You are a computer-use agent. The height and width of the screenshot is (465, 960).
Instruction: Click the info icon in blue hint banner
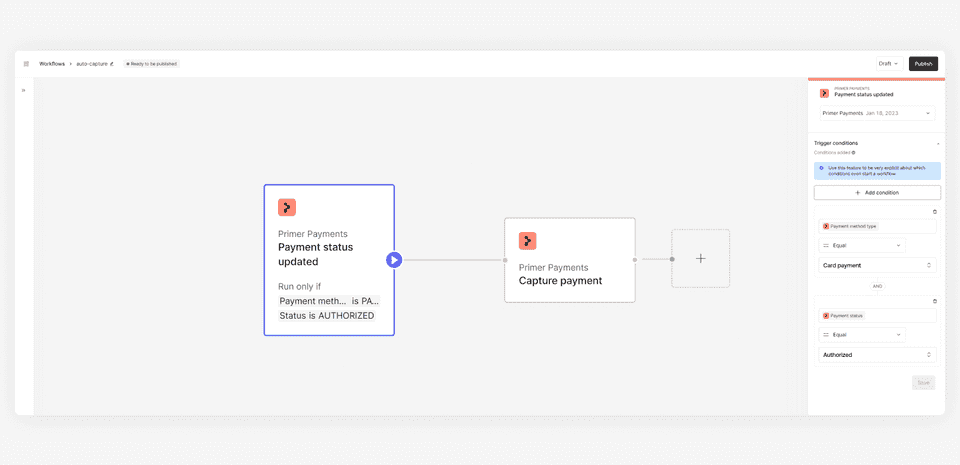(x=821, y=167)
